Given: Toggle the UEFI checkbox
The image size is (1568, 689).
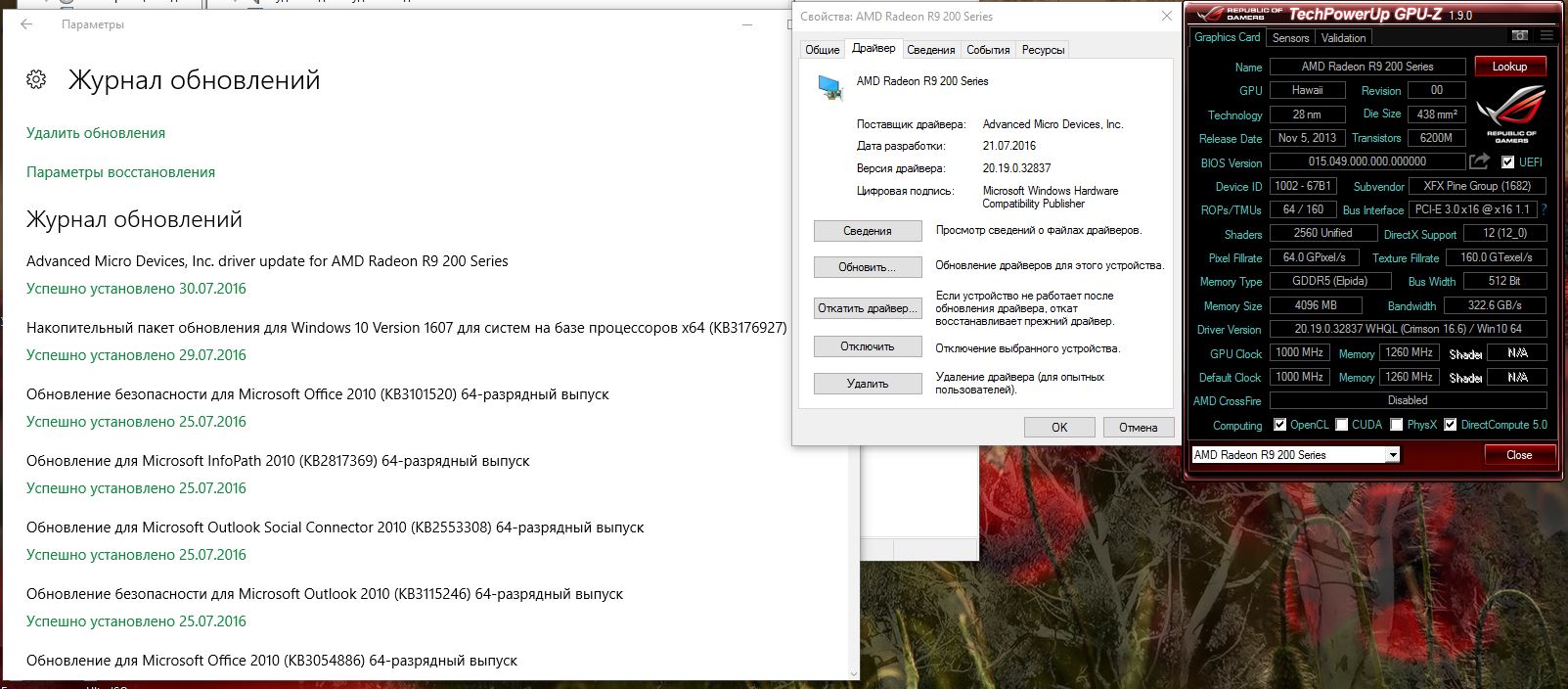Looking at the screenshot, I should pyautogui.click(x=1507, y=162).
